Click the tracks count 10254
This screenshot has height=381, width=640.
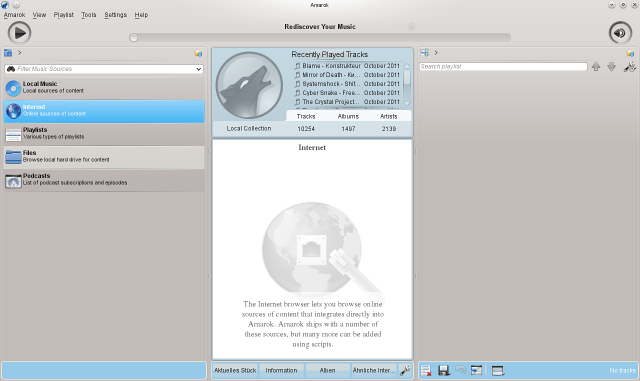click(306, 129)
